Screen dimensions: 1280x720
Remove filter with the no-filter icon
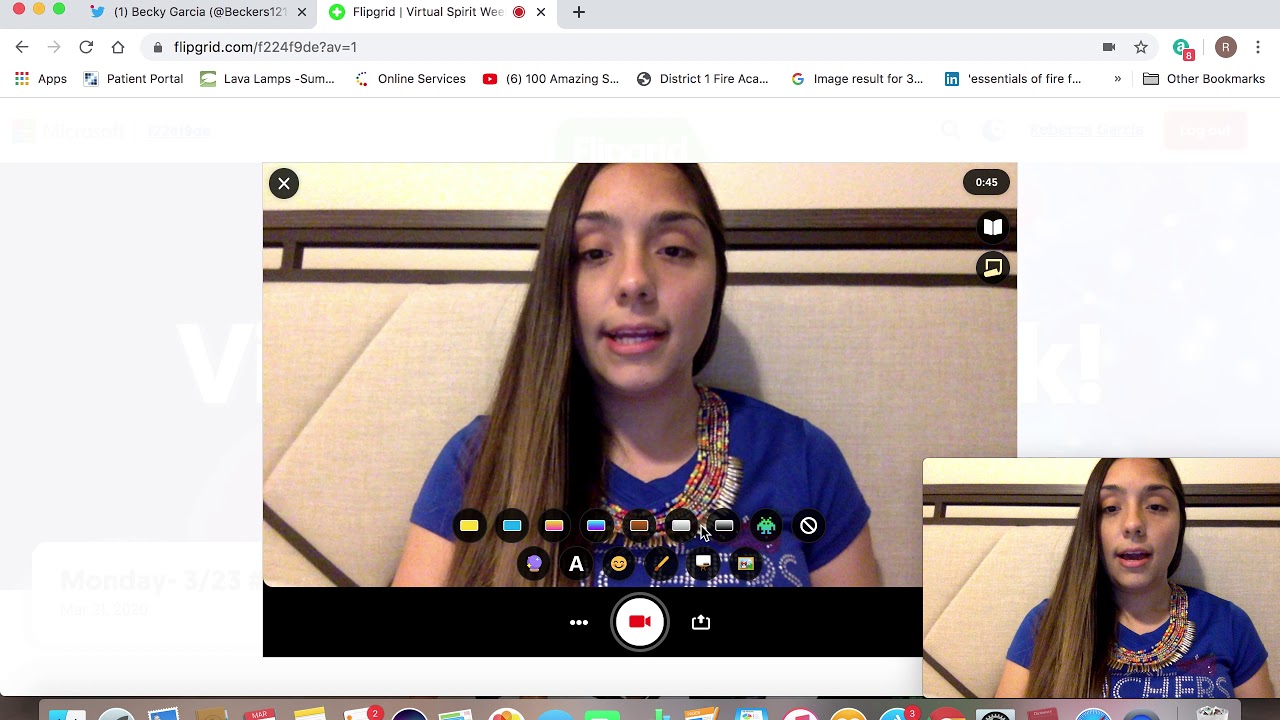click(x=809, y=526)
